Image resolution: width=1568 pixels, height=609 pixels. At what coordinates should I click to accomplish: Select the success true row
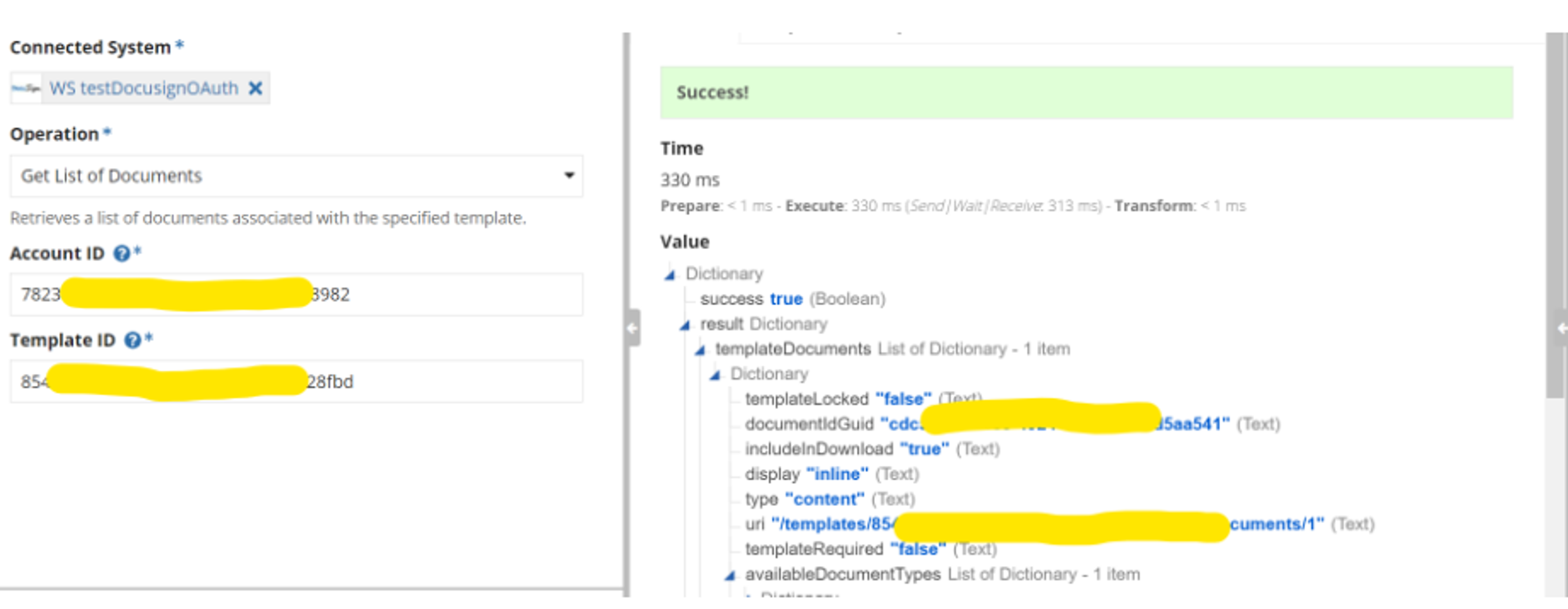793,299
